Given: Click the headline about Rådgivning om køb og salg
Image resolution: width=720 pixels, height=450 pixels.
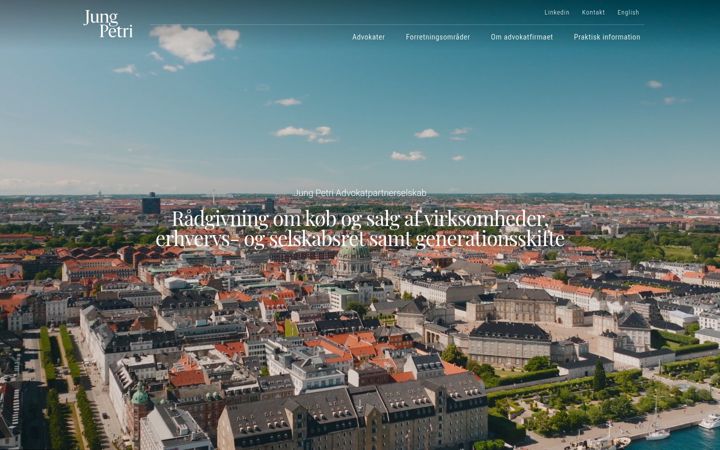Looking at the screenshot, I should (360, 229).
